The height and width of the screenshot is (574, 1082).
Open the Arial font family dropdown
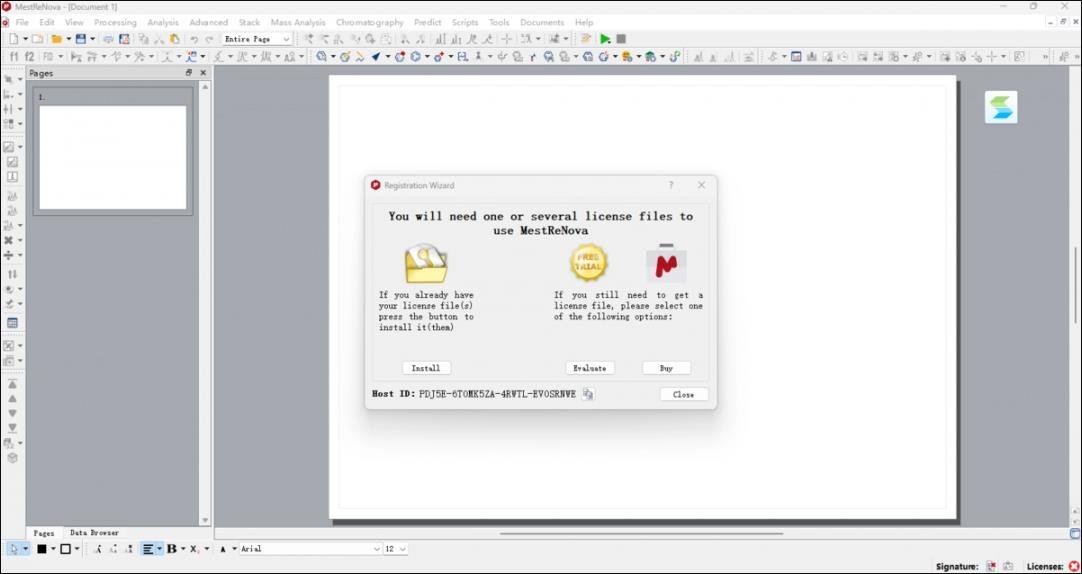click(x=310, y=549)
